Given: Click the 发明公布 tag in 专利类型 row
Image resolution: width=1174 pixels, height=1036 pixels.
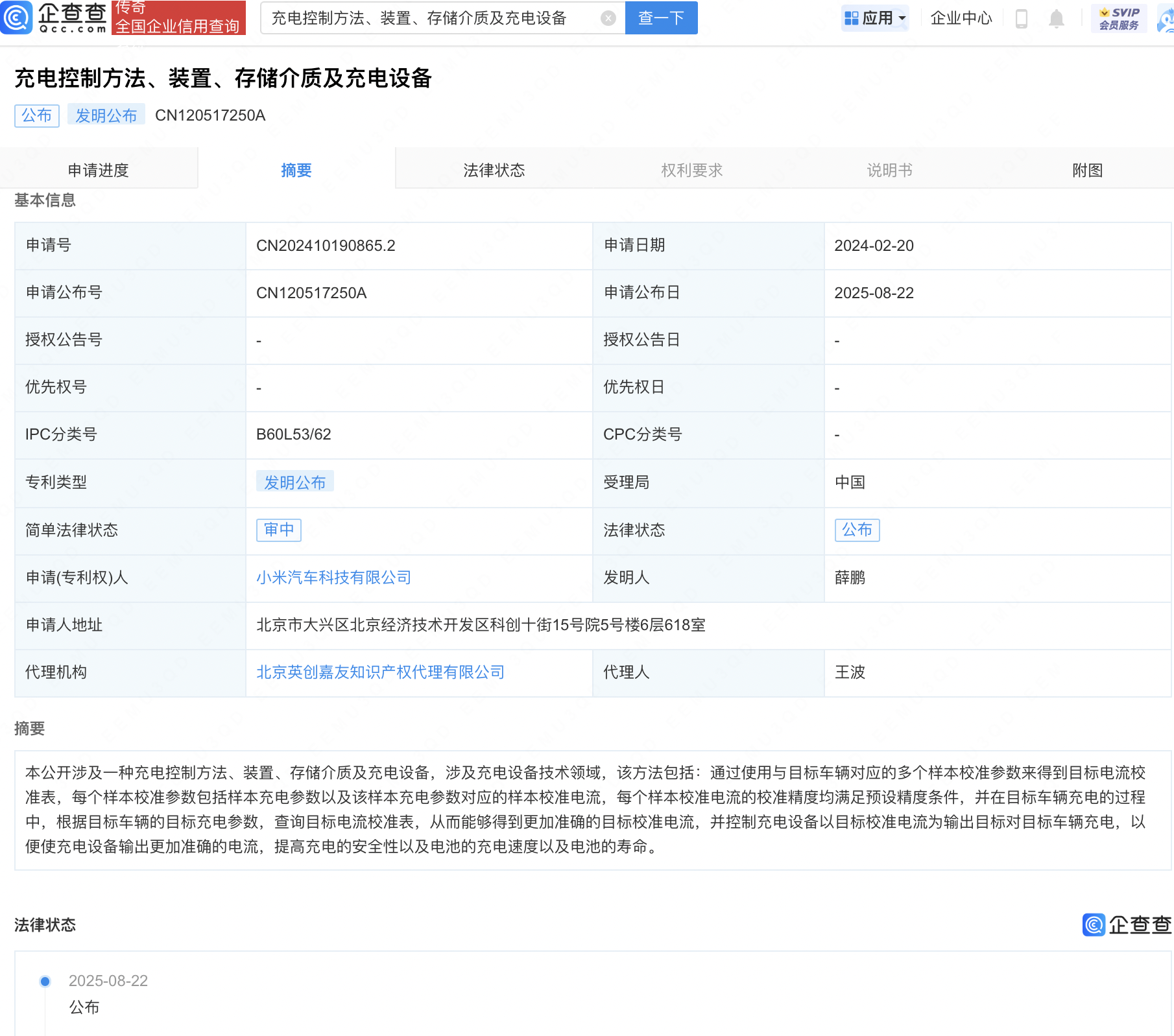Looking at the screenshot, I should click(295, 482).
